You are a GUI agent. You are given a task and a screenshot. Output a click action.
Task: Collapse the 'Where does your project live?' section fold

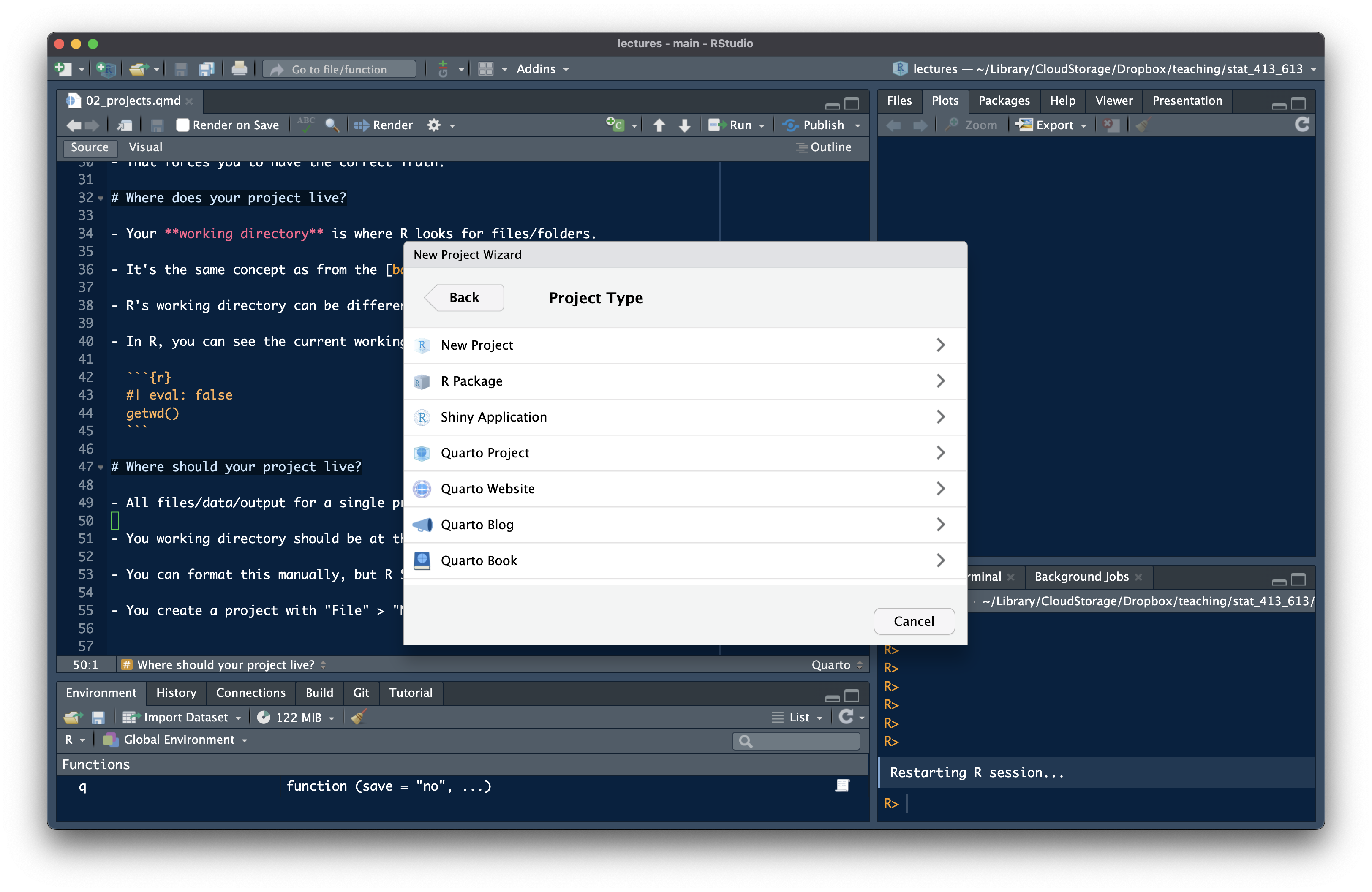(x=101, y=198)
